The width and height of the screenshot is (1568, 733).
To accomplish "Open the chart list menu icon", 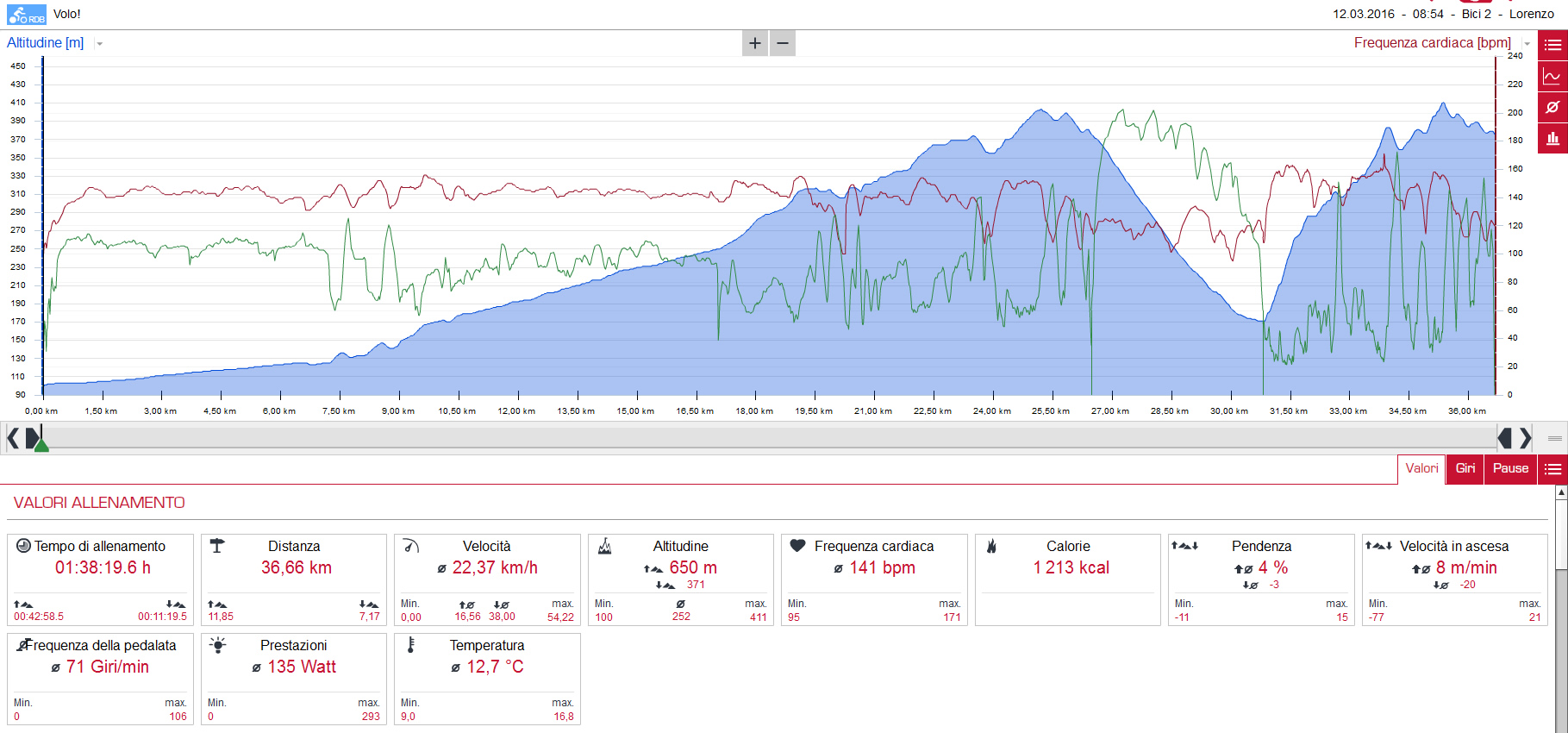I will (x=1552, y=45).
